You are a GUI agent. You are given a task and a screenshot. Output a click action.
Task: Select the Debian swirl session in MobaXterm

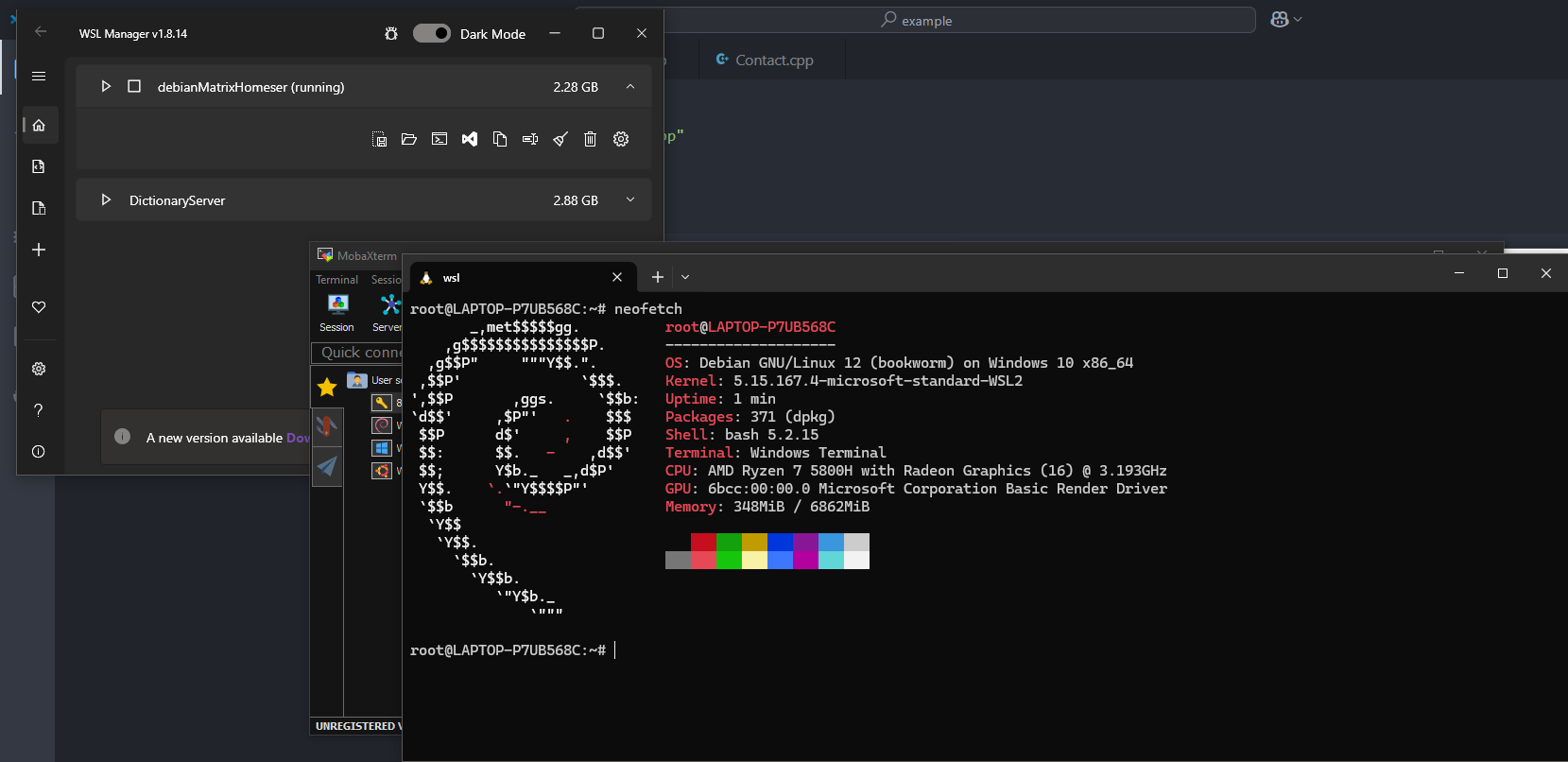pos(382,425)
